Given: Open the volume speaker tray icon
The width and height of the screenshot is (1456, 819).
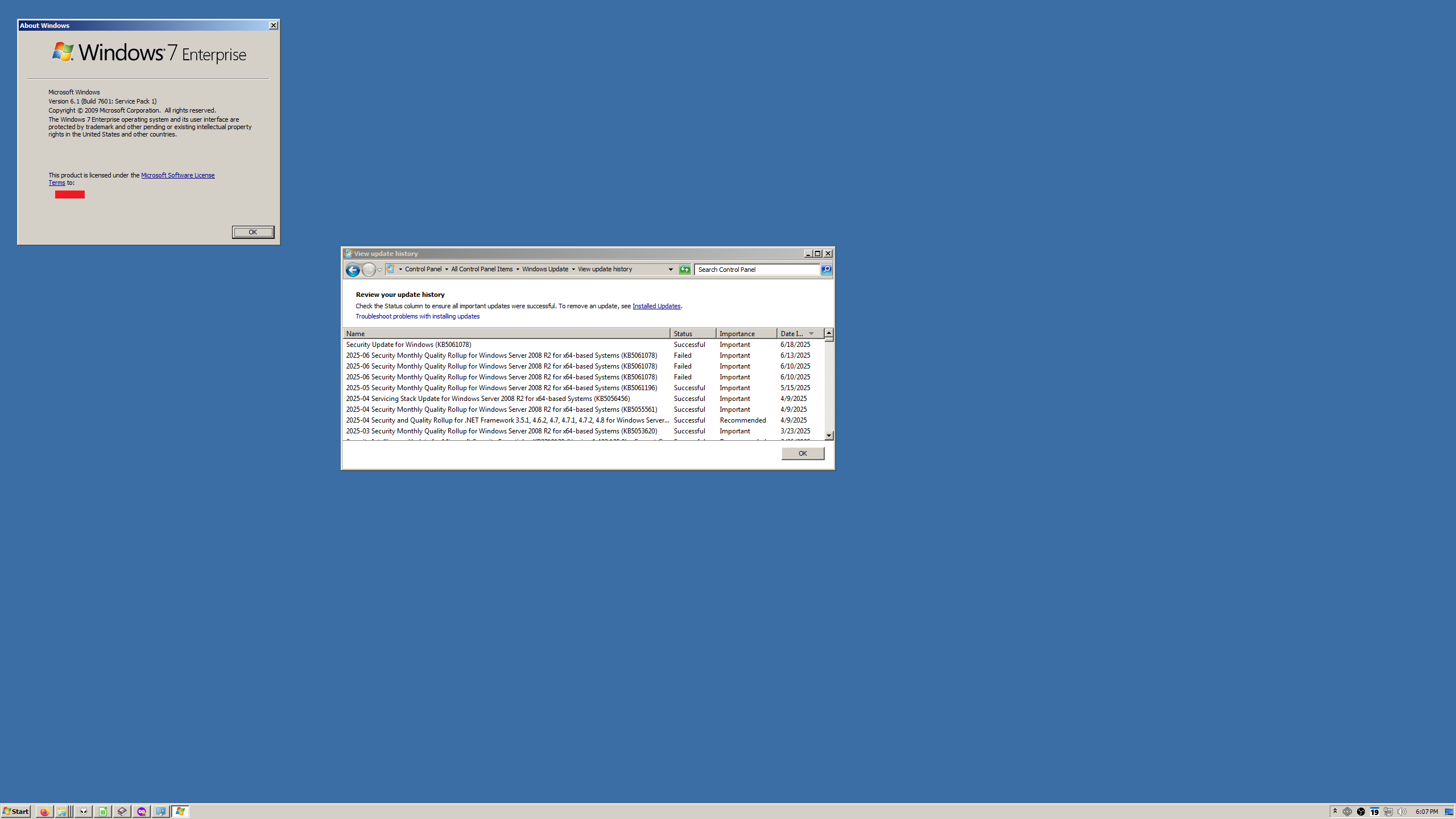Looking at the screenshot, I should pyautogui.click(x=1402, y=812).
